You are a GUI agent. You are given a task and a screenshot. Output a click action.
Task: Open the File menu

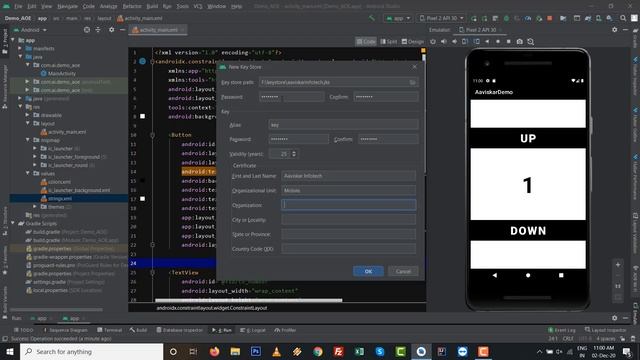coord(18,6)
